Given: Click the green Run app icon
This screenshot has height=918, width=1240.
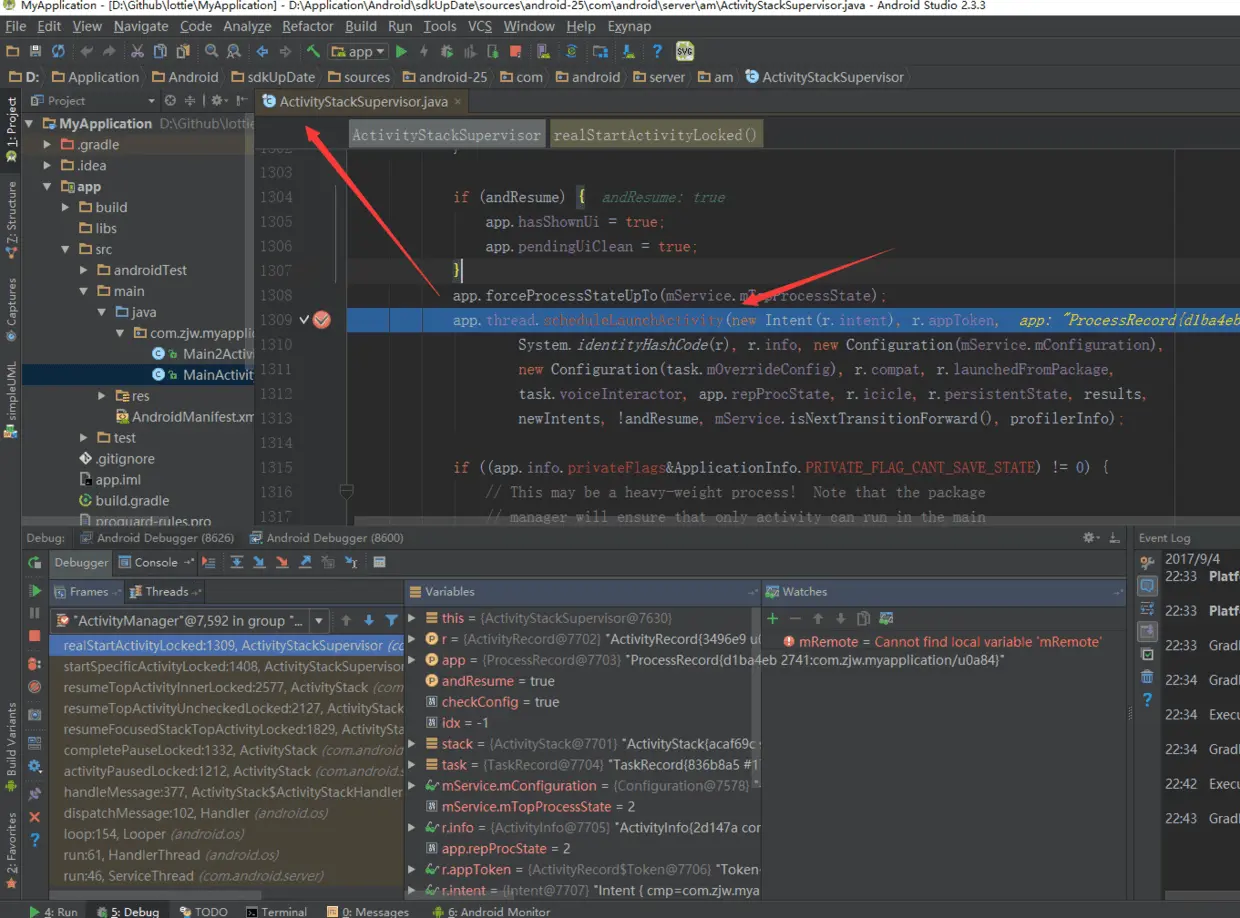Looking at the screenshot, I should click(401, 52).
